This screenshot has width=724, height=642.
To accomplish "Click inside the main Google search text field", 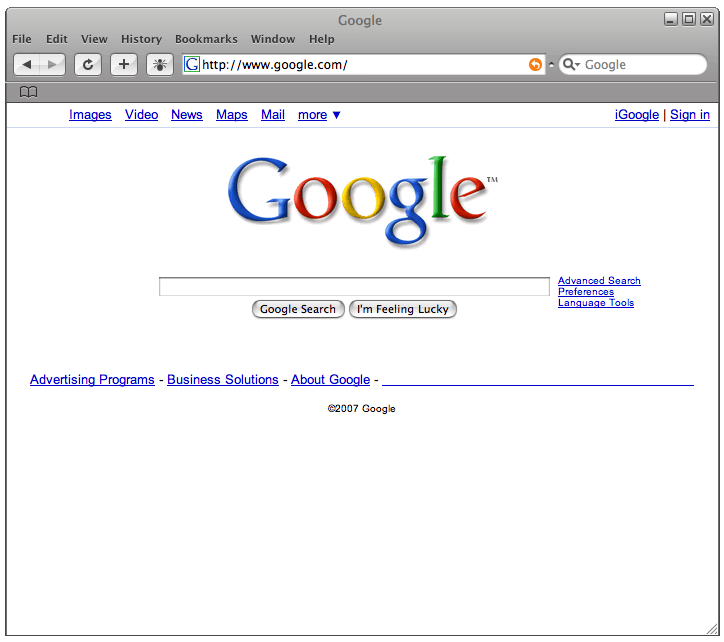I will pyautogui.click(x=354, y=287).
